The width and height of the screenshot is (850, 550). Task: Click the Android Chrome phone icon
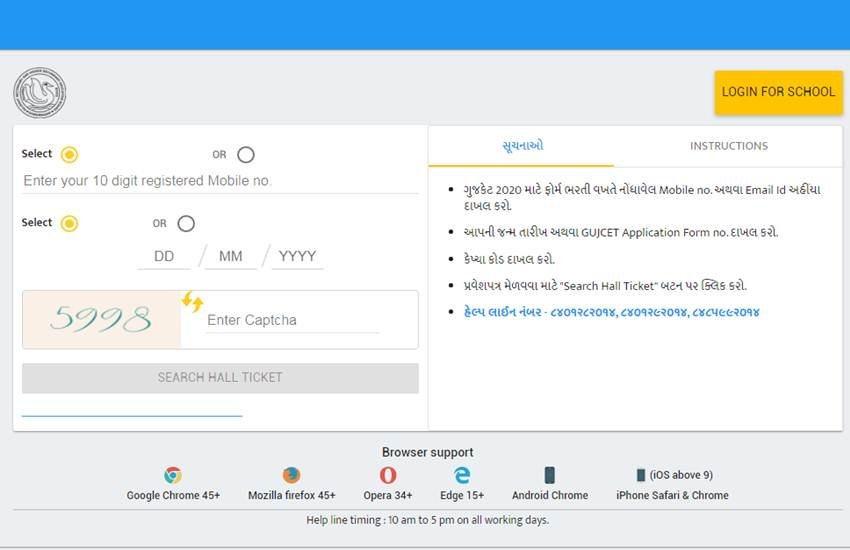coord(549,475)
